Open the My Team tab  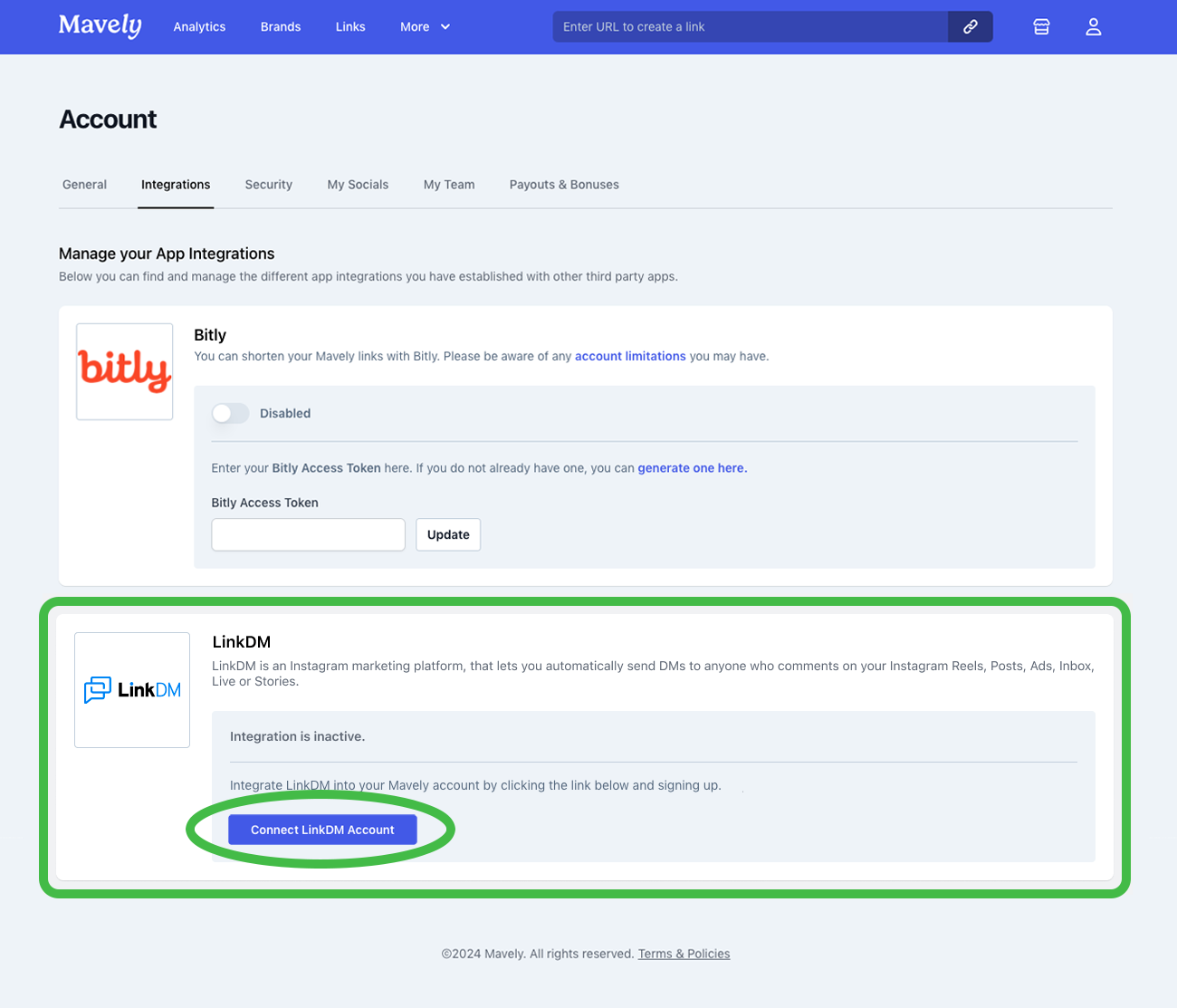pos(449,185)
